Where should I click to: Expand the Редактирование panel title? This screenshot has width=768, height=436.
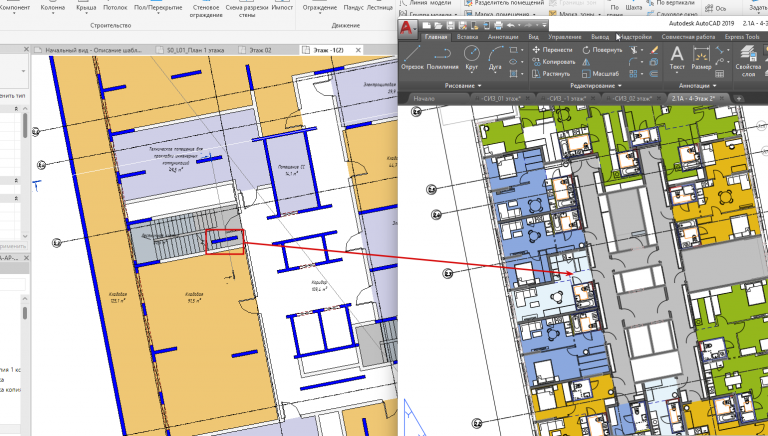(596, 86)
